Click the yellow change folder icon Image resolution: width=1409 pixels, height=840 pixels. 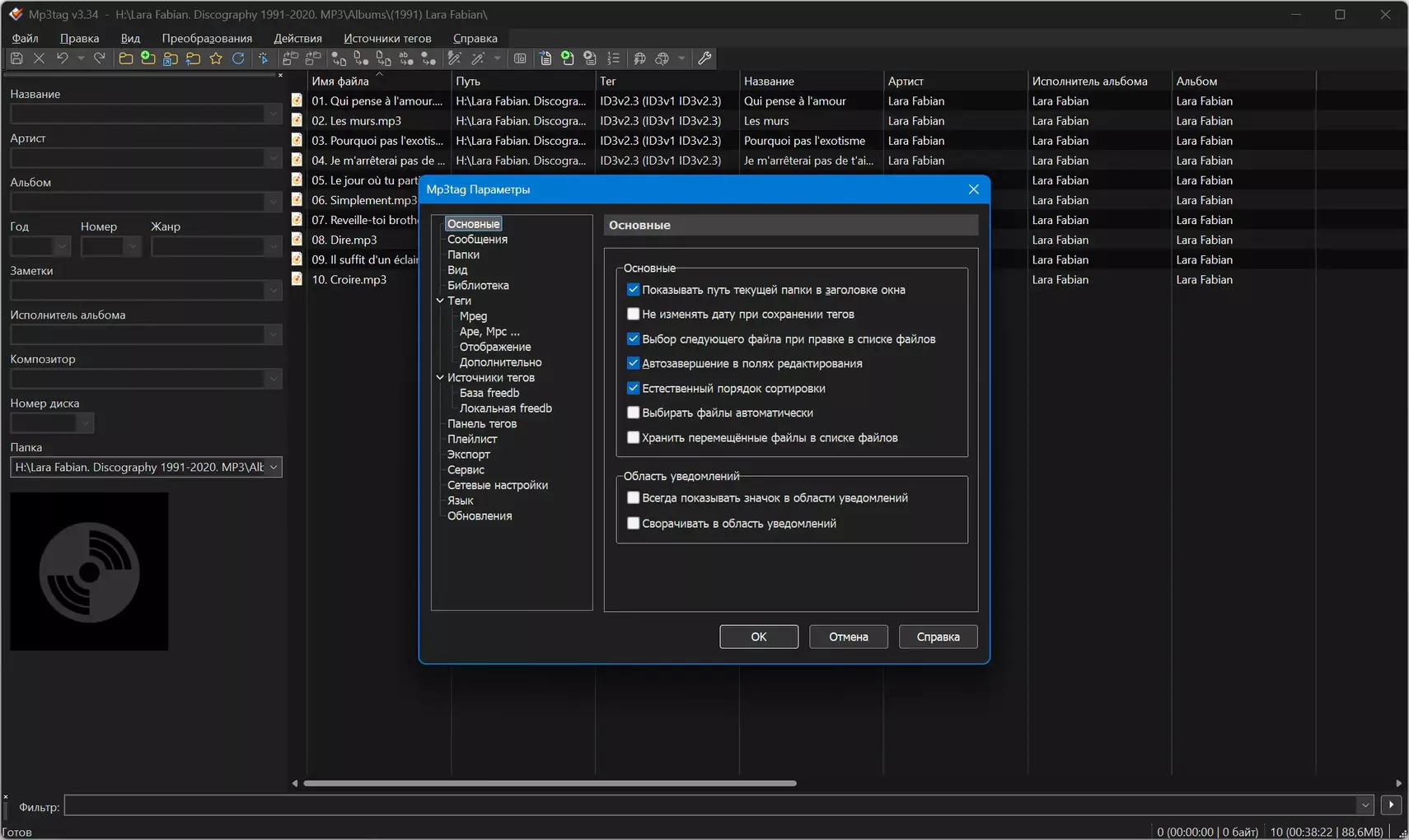(126, 58)
